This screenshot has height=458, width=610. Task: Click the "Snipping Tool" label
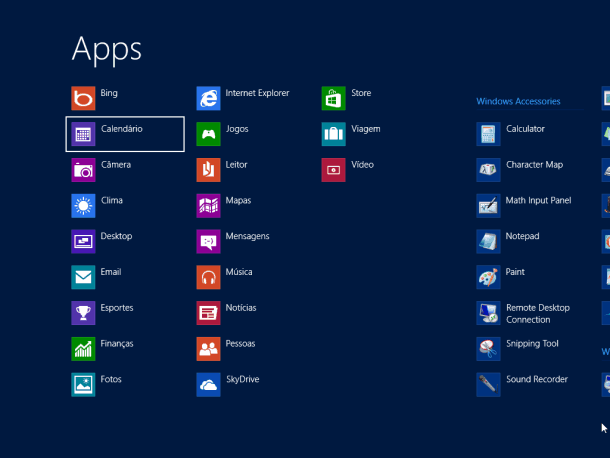coord(532,344)
